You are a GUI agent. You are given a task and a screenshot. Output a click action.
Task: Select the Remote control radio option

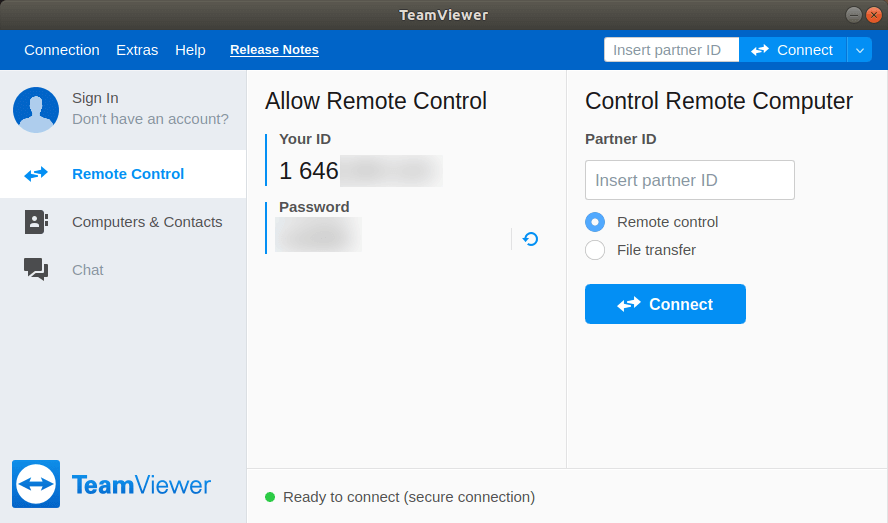pos(595,222)
